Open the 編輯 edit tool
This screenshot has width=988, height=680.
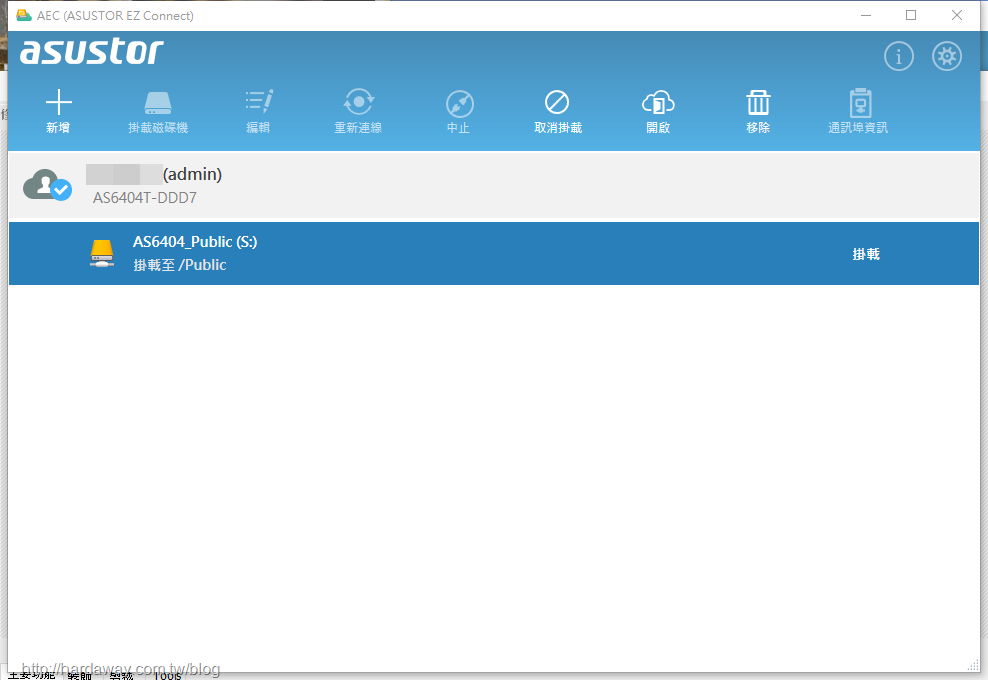(258, 101)
